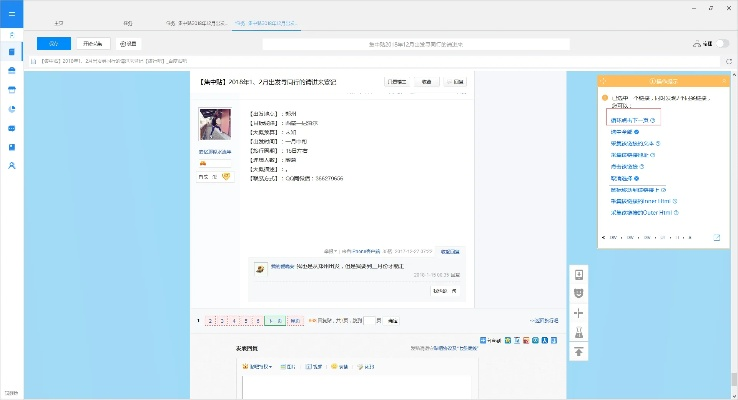
Task: Click the crown icon in reply editor toolbar
Action: tap(245, 367)
